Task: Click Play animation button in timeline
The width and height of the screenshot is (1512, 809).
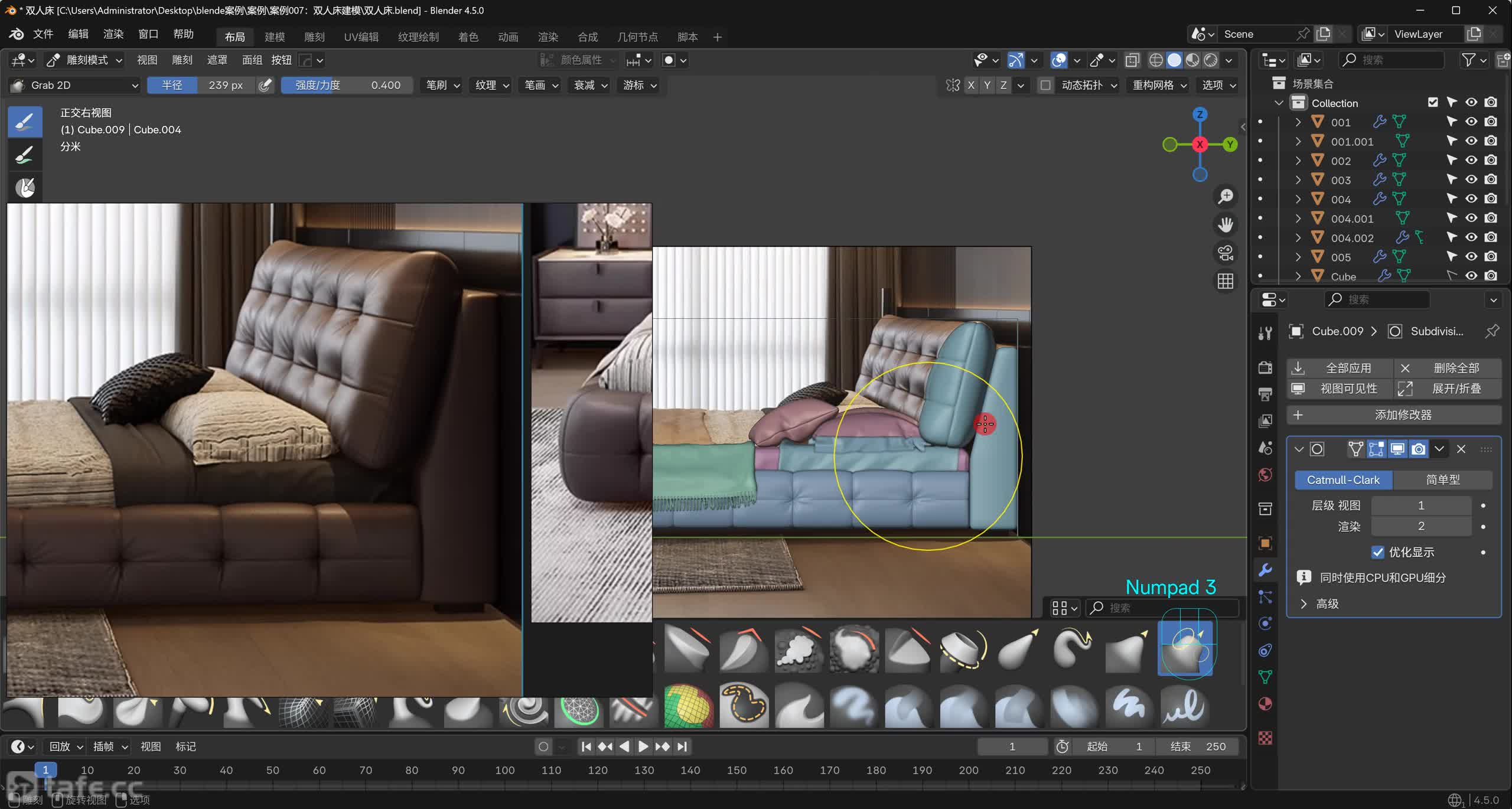Action: coord(643,746)
